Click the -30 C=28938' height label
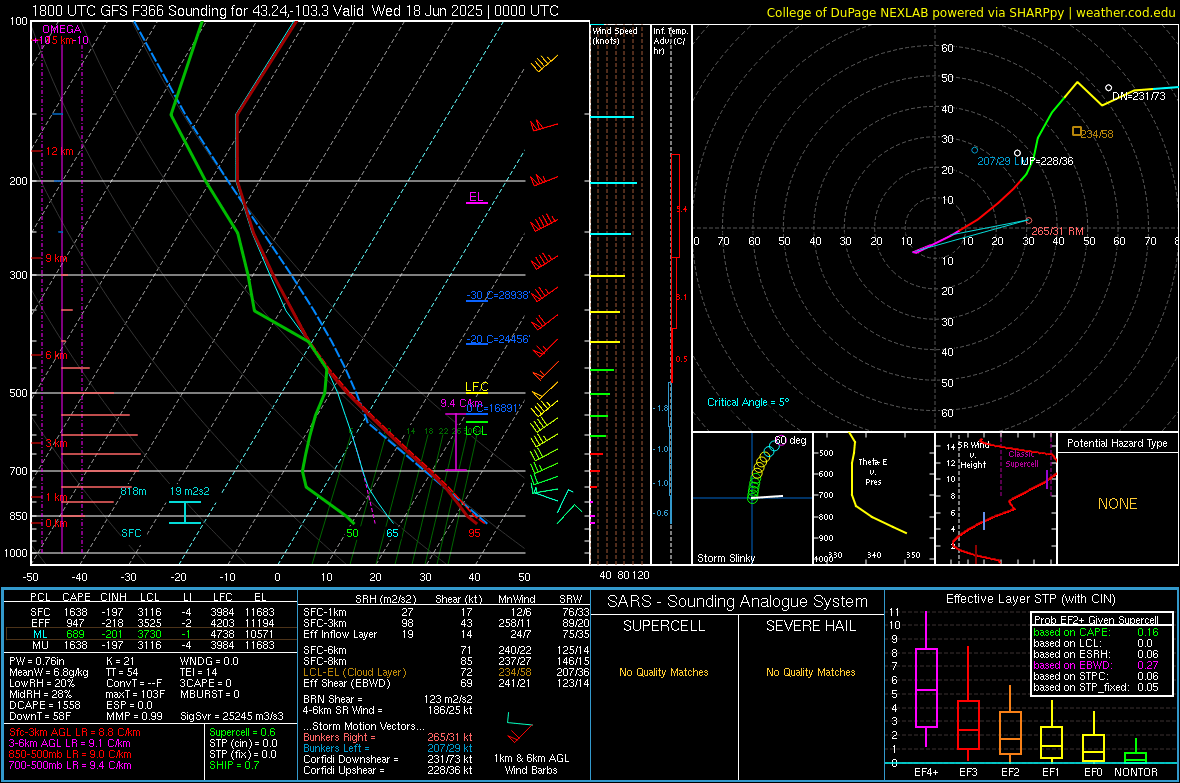This screenshot has width=1180, height=783. (498, 295)
